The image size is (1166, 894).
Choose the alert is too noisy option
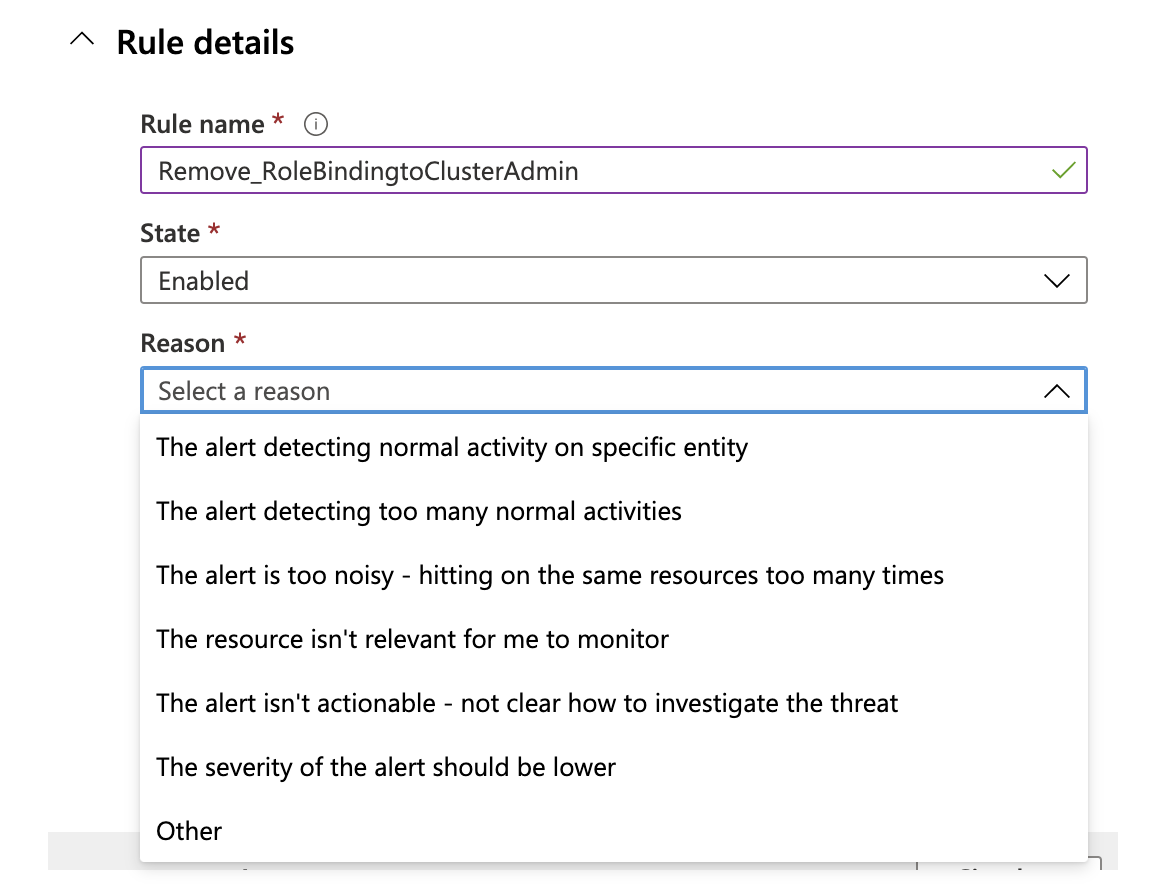pyautogui.click(x=549, y=576)
